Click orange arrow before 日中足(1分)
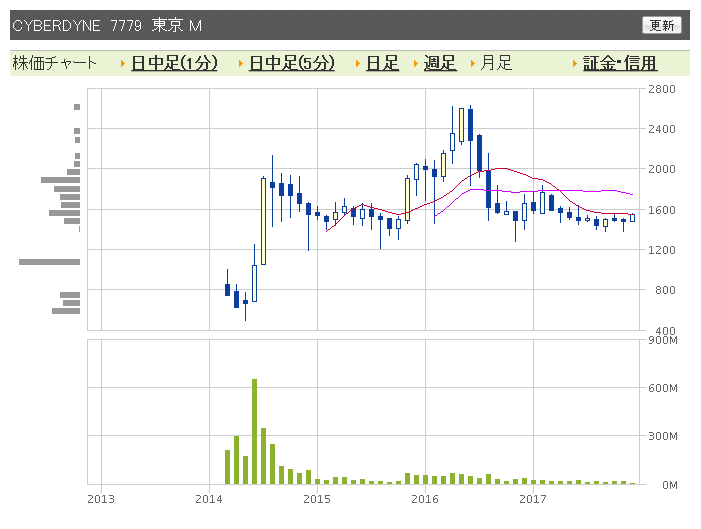701x529 pixels. tap(122, 63)
